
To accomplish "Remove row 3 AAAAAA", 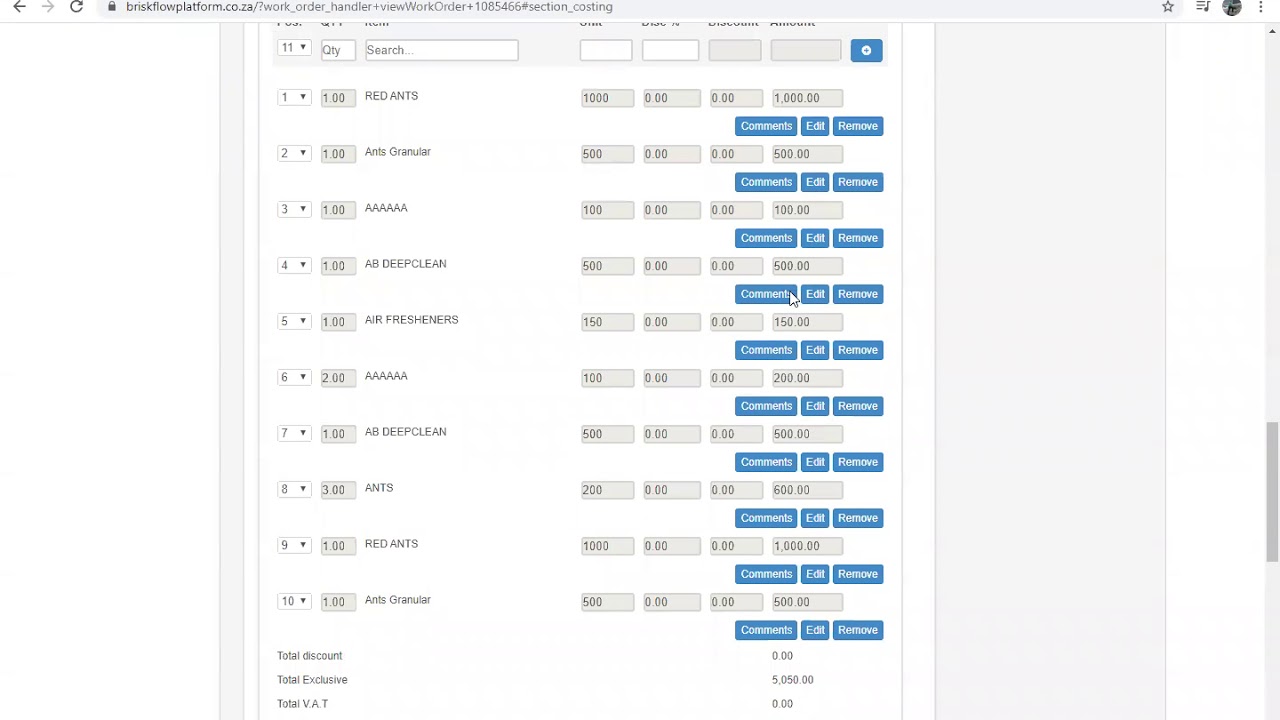I will pos(858,238).
